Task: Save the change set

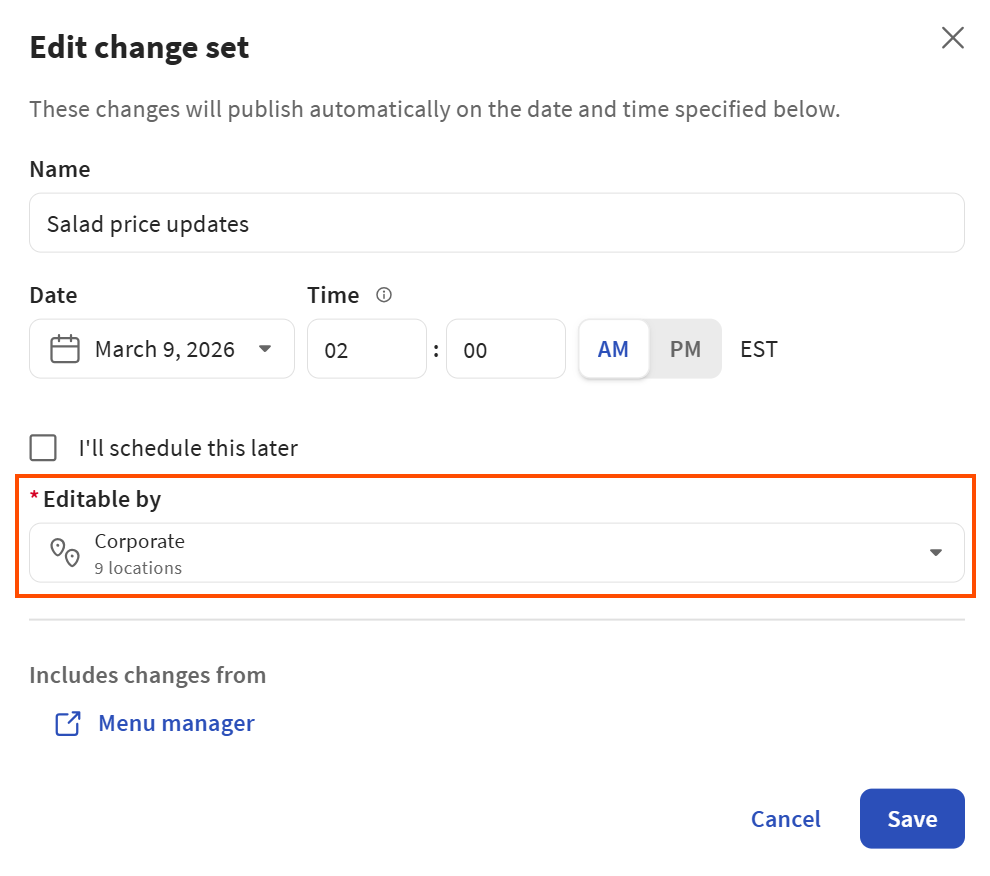Action: 911,818
